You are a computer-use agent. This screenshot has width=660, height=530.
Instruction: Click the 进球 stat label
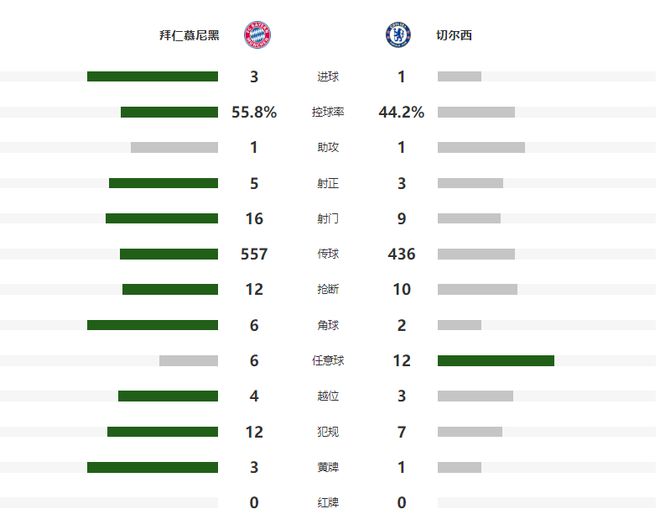pos(328,77)
